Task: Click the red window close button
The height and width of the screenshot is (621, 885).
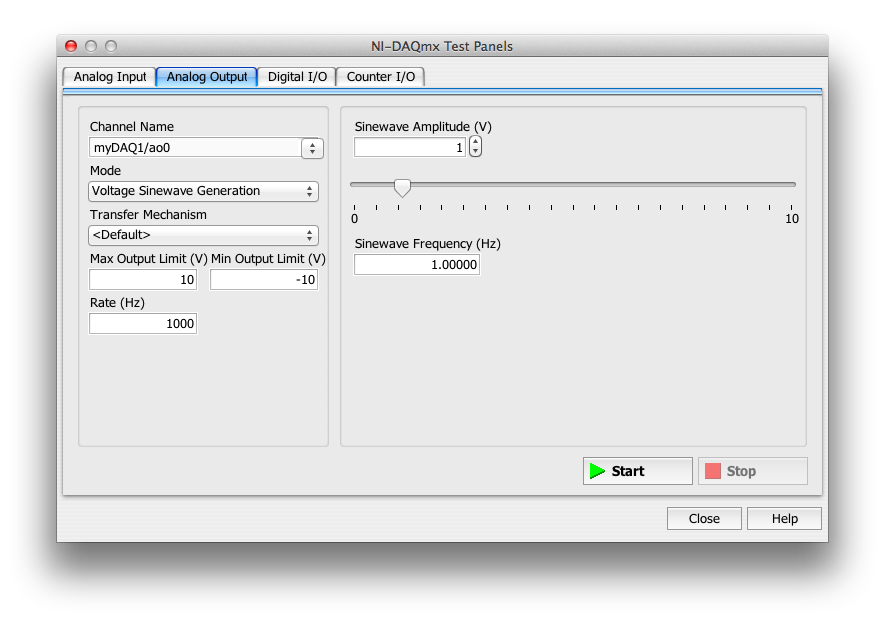Action: click(71, 46)
